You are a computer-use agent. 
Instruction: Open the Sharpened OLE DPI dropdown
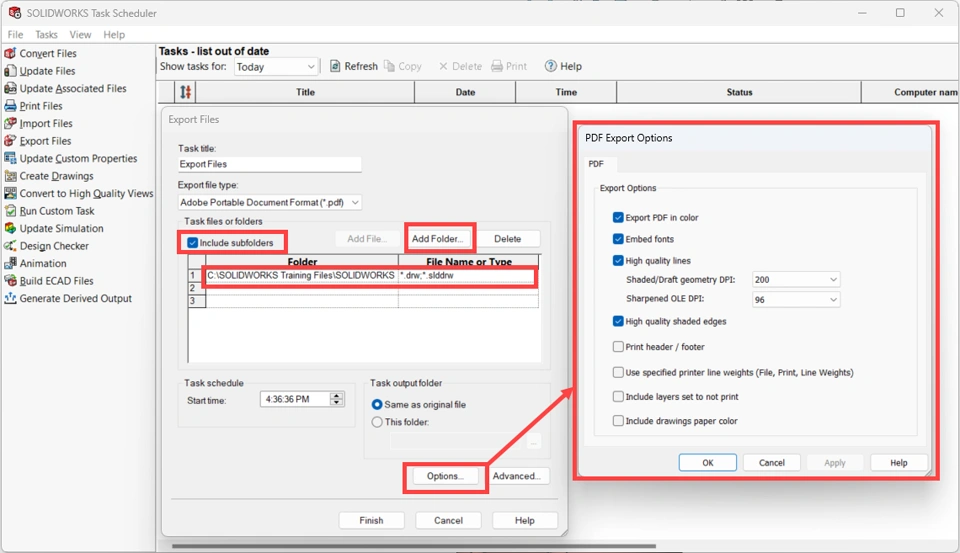[x=795, y=299]
